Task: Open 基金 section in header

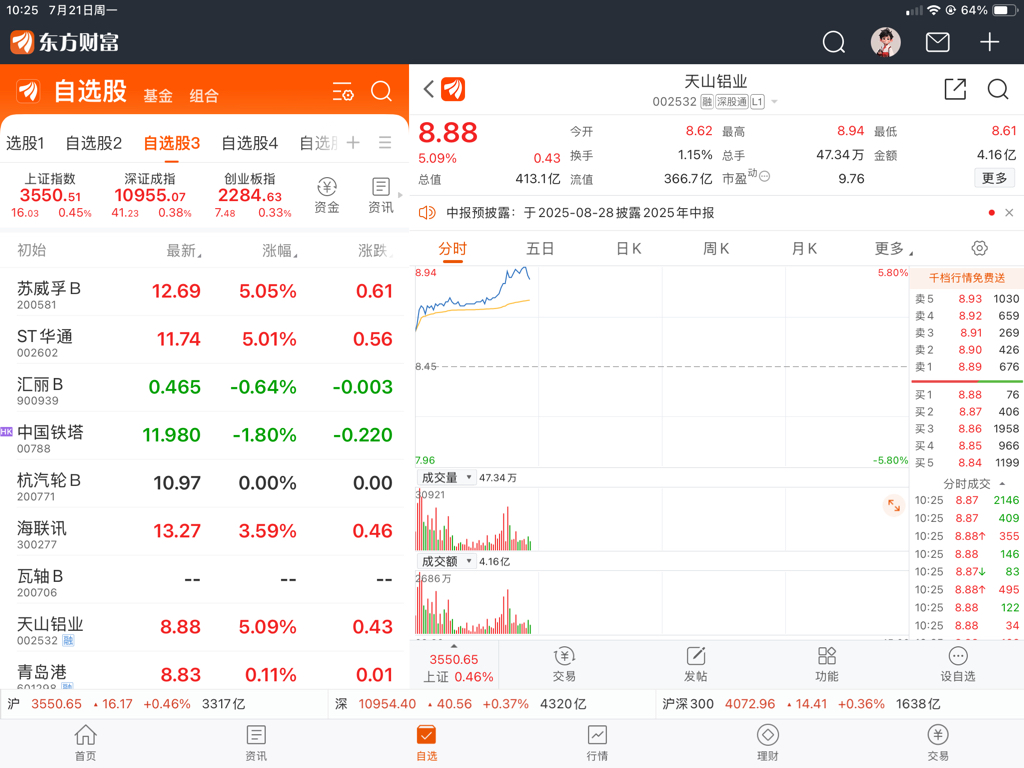Action: point(158,96)
